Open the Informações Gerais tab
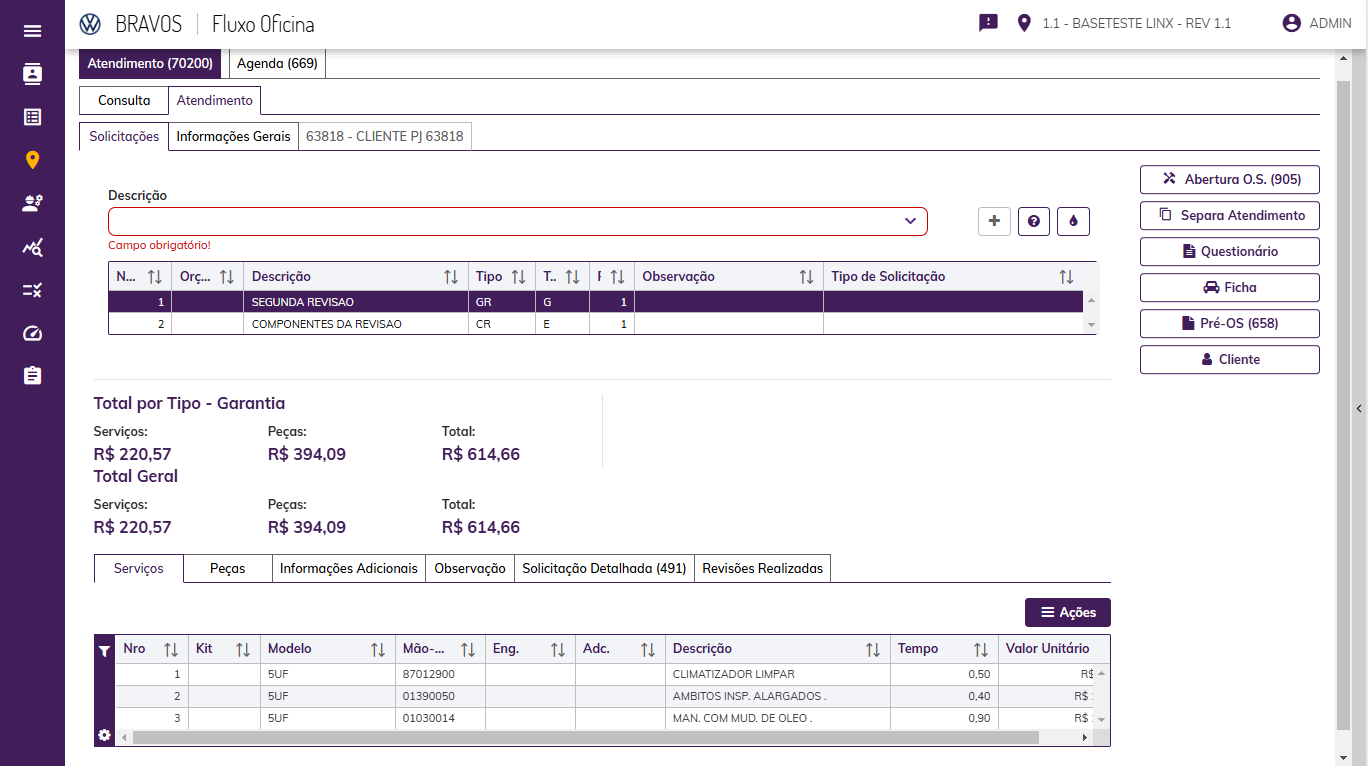1368x766 pixels. tap(233, 136)
